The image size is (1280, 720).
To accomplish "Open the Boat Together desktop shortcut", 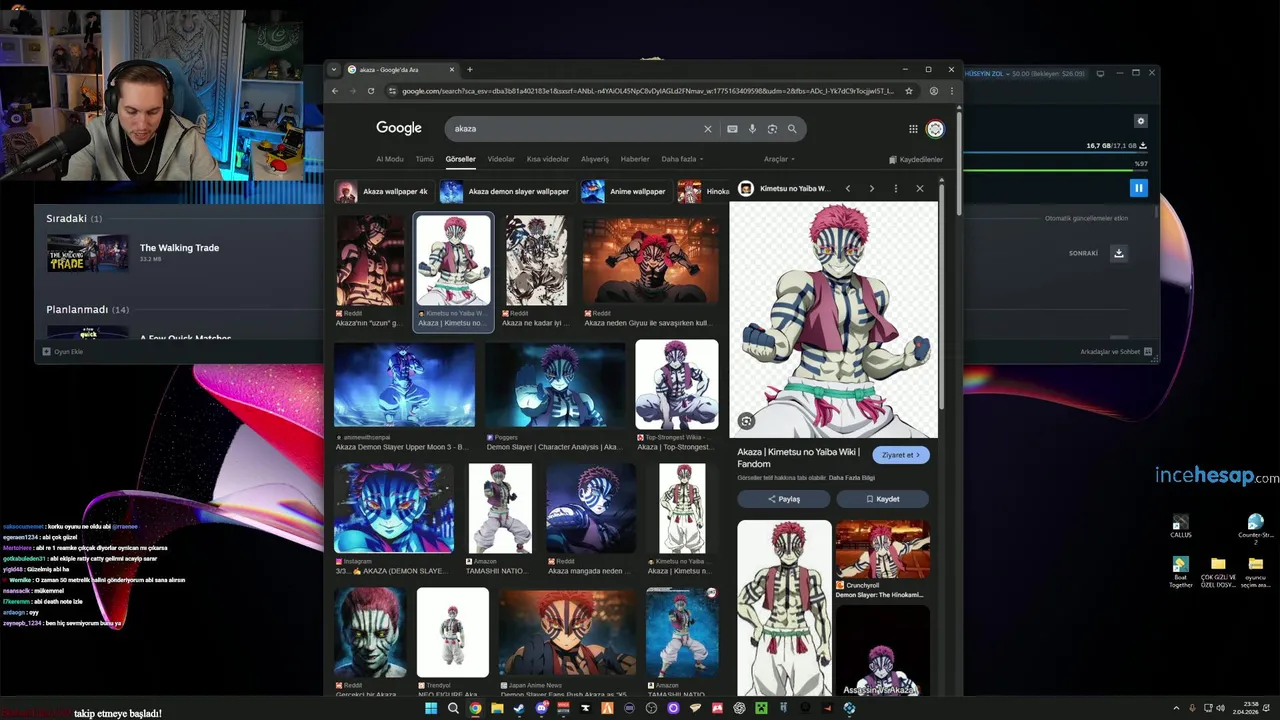I will [x=1181, y=572].
